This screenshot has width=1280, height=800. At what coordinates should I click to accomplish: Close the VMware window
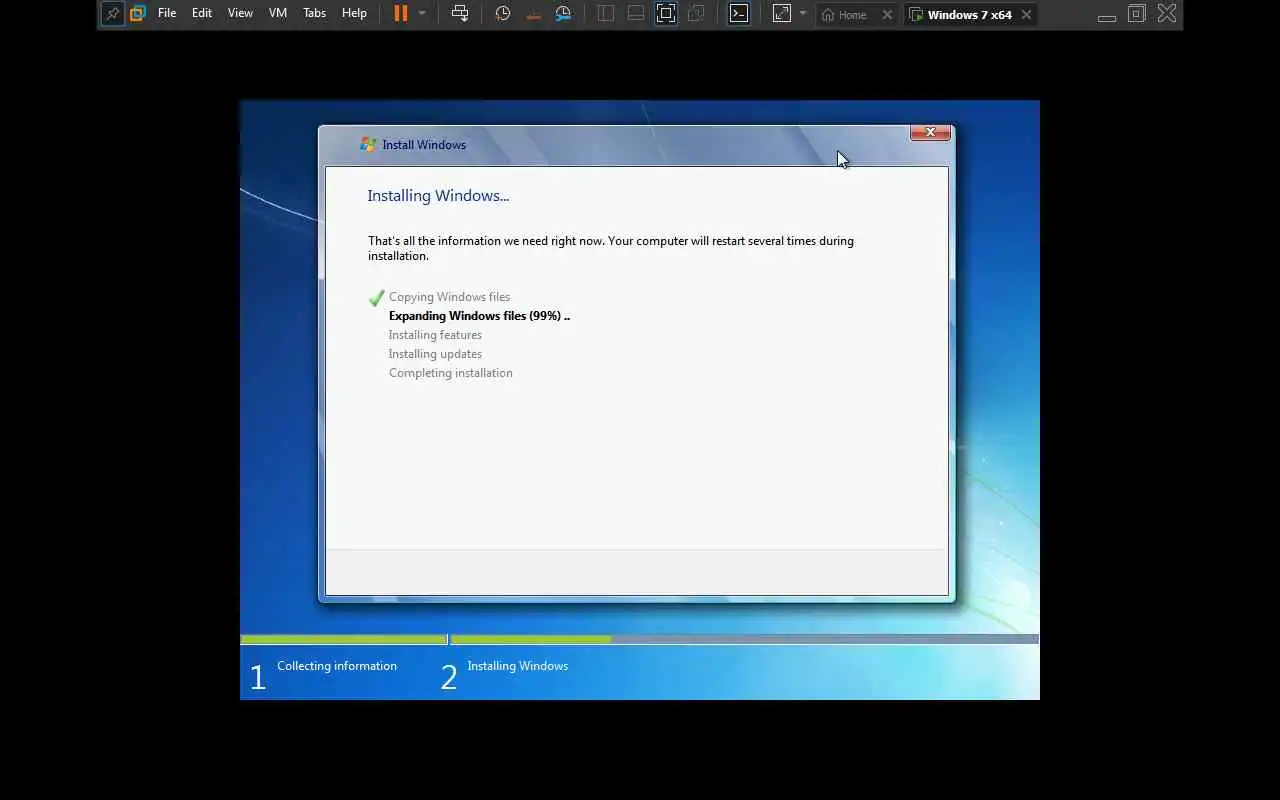point(1167,14)
